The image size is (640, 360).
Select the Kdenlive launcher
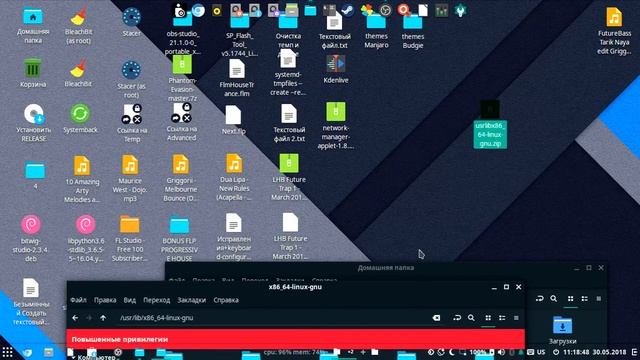pos(336,69)
